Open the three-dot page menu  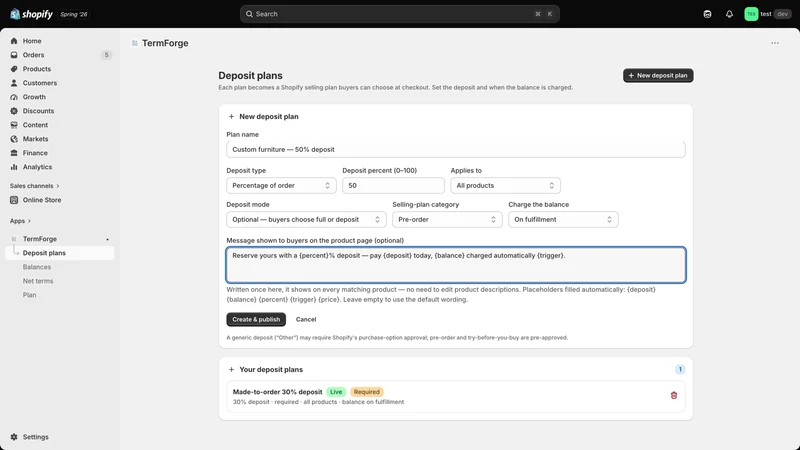point(774,43)
